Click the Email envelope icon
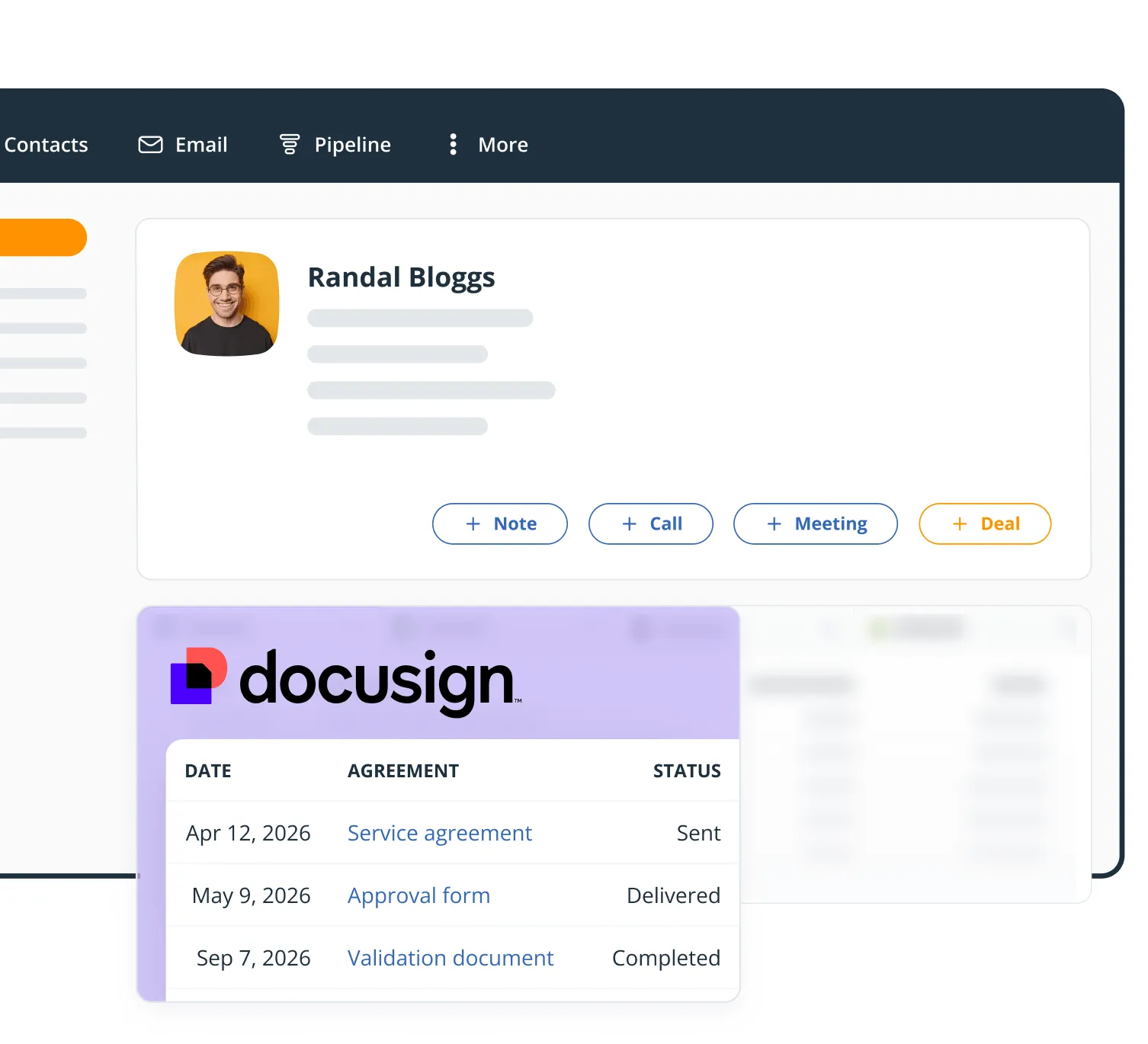1148x1044 pixels. [150, 145]
